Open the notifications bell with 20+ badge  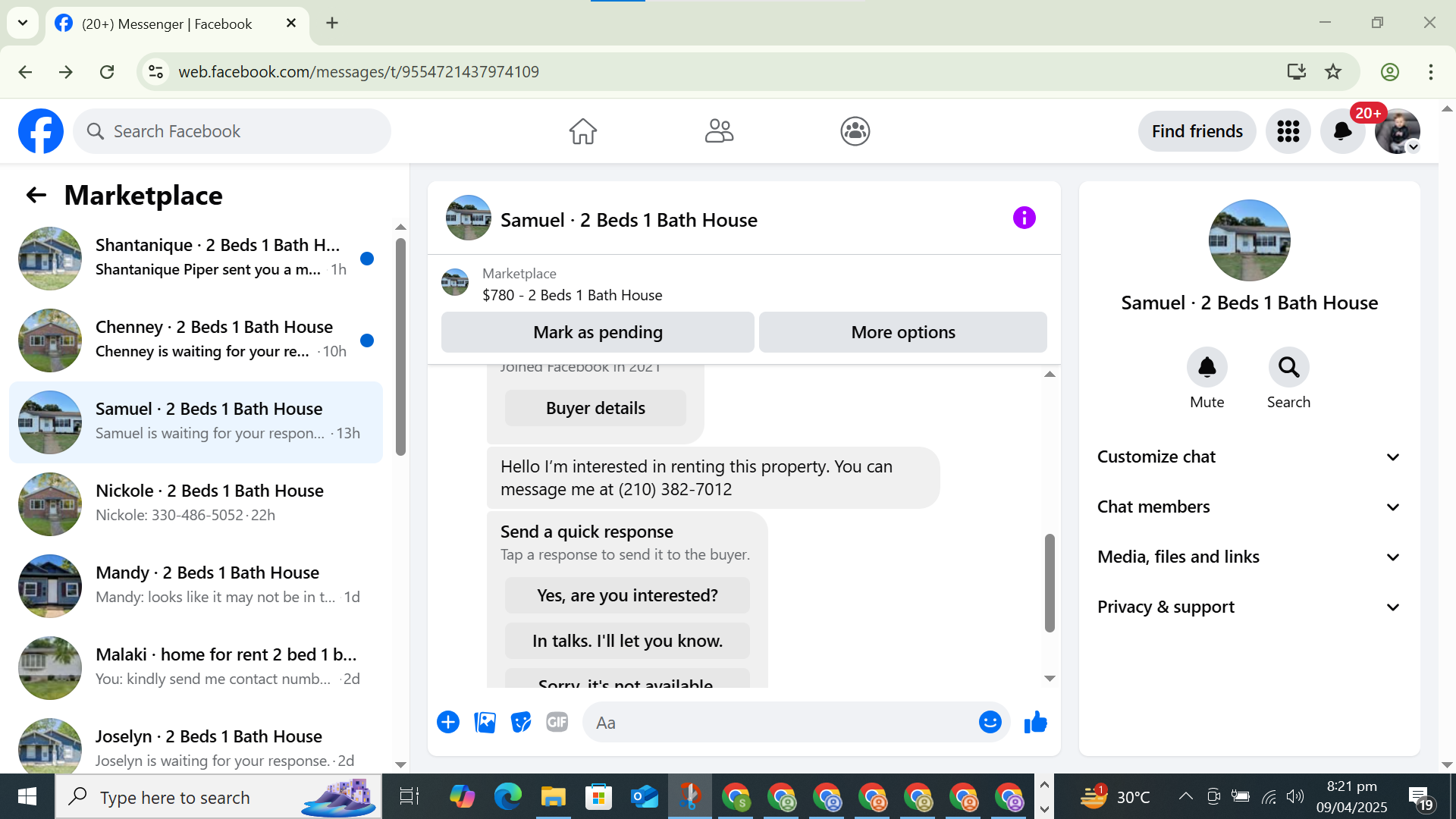pyautogui.click(x=1343, y=131)
